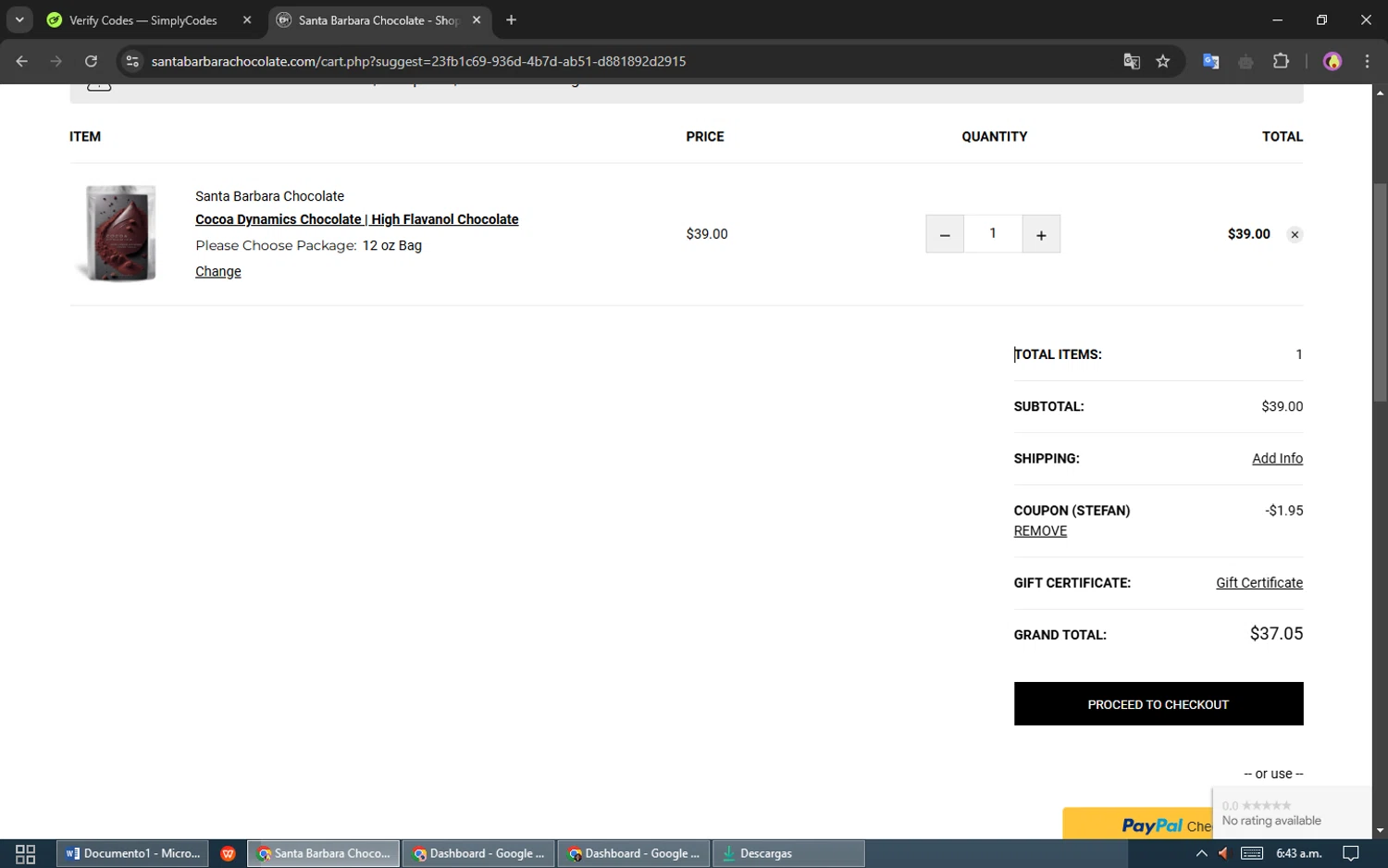
Task: Open touch keyboard tray icon
Action: pos(1252,853)
